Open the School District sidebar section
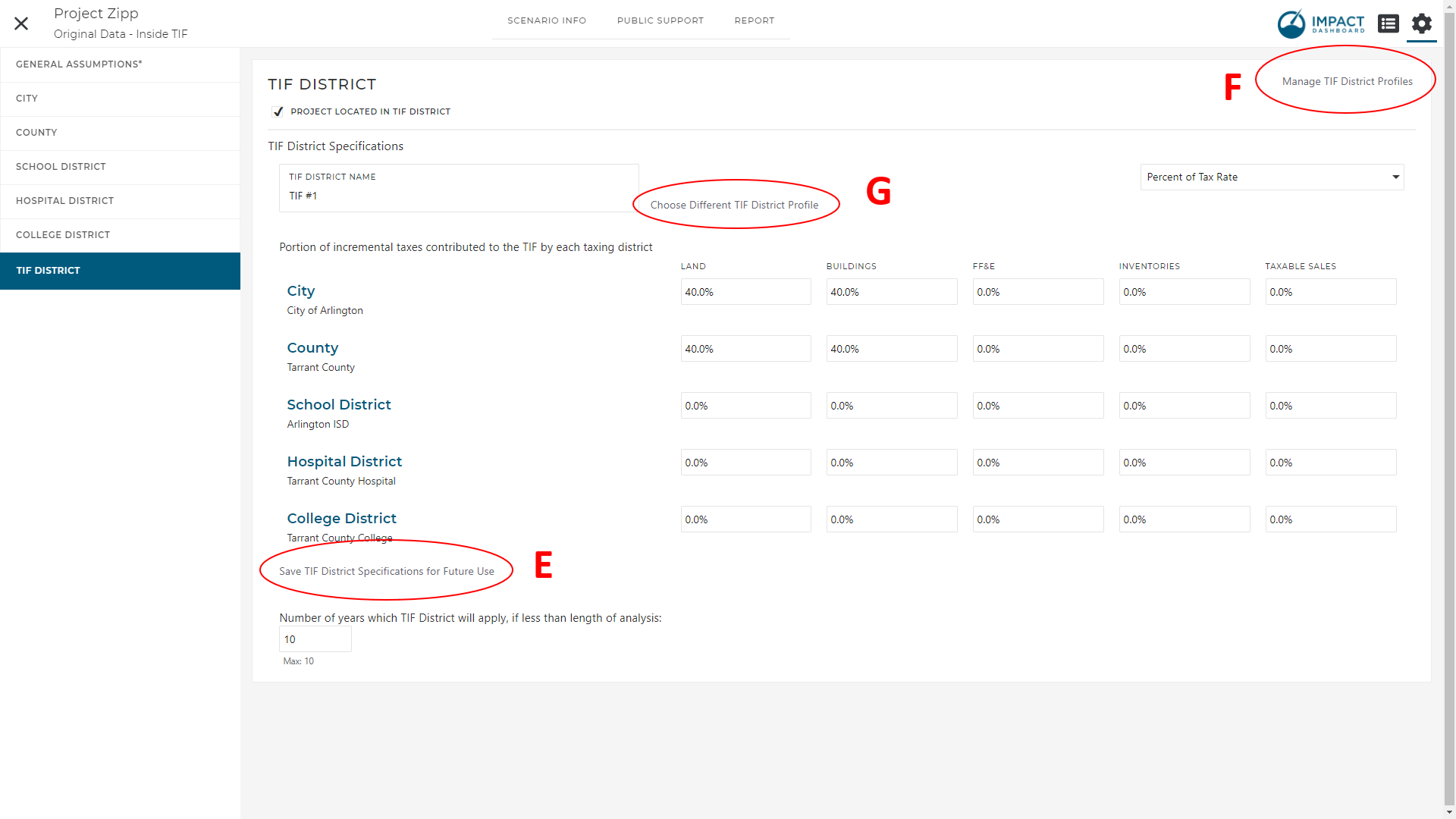 (x=61, y=167)
